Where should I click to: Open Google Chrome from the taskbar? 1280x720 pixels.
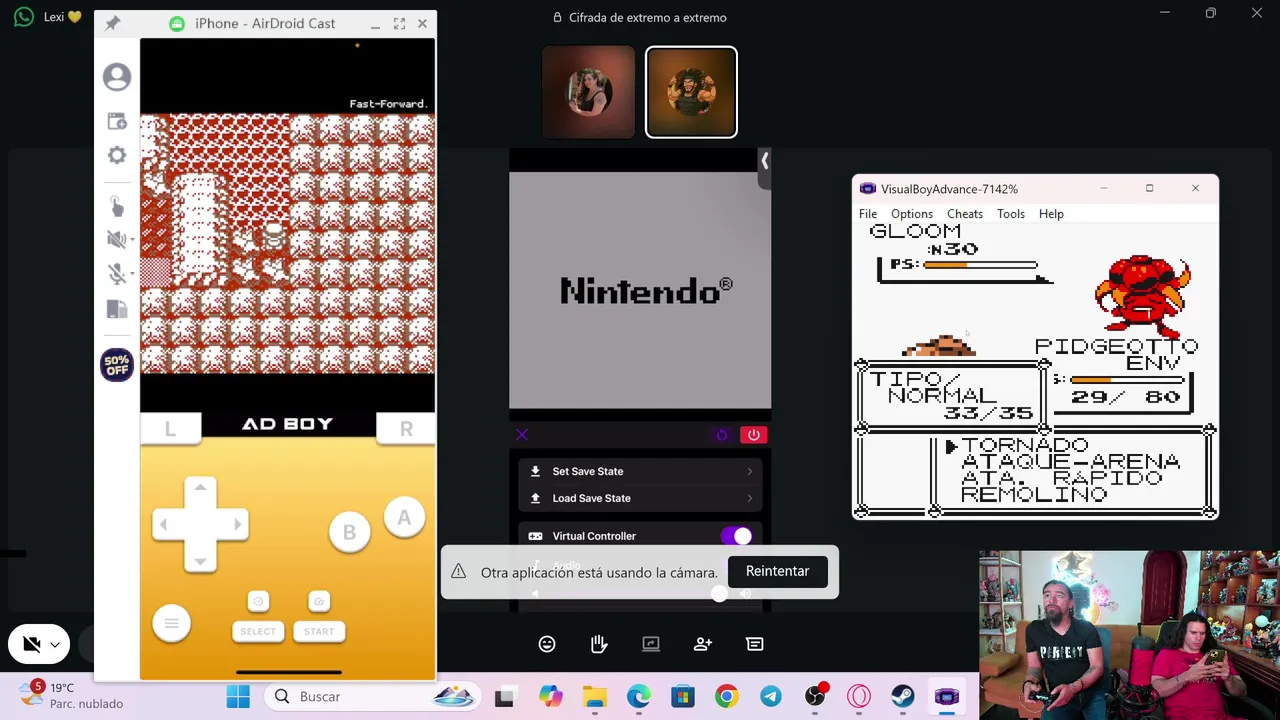point(727,697)
